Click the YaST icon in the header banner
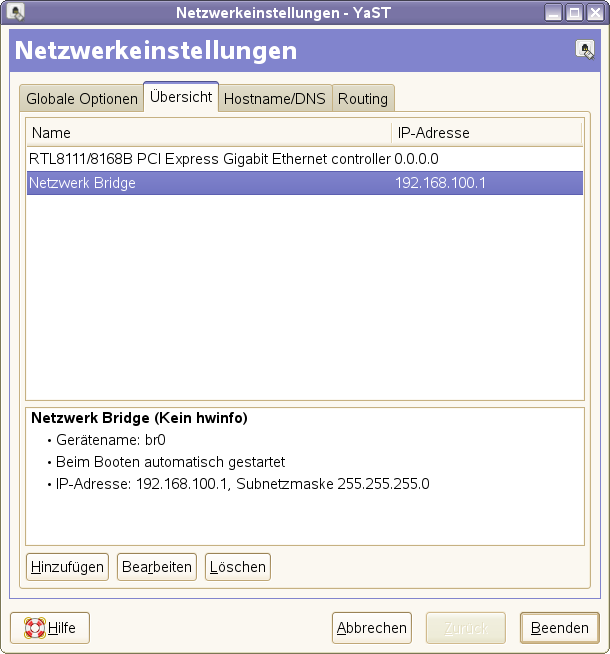 point(585,50)
